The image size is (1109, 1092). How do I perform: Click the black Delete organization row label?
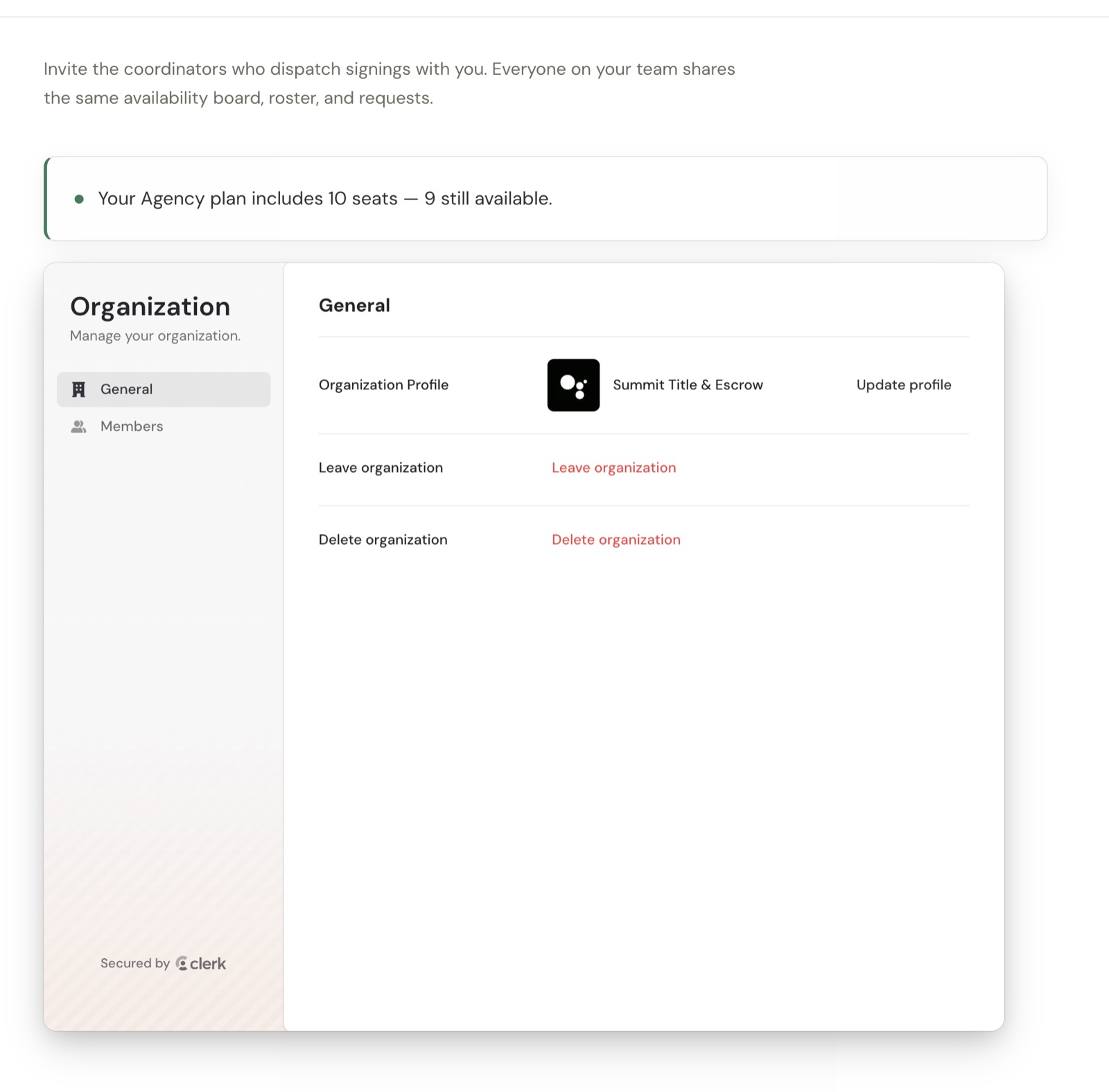[x=383, y=540]
